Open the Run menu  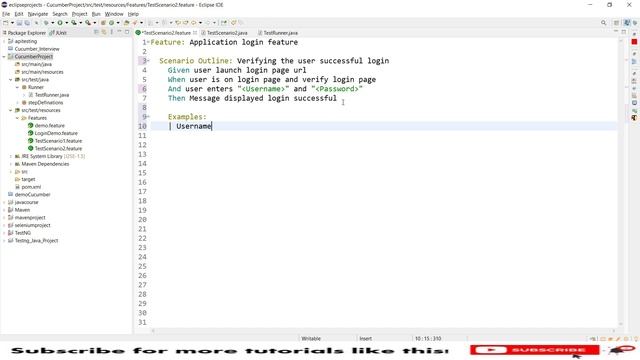(96, 14)
